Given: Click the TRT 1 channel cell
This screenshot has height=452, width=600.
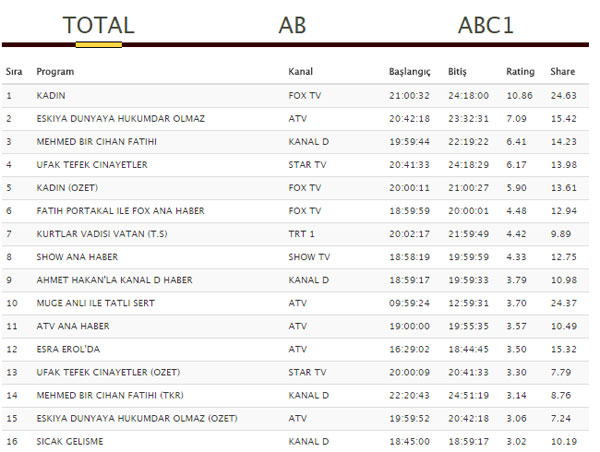Looking at the screenshot, I should (303, 233).
